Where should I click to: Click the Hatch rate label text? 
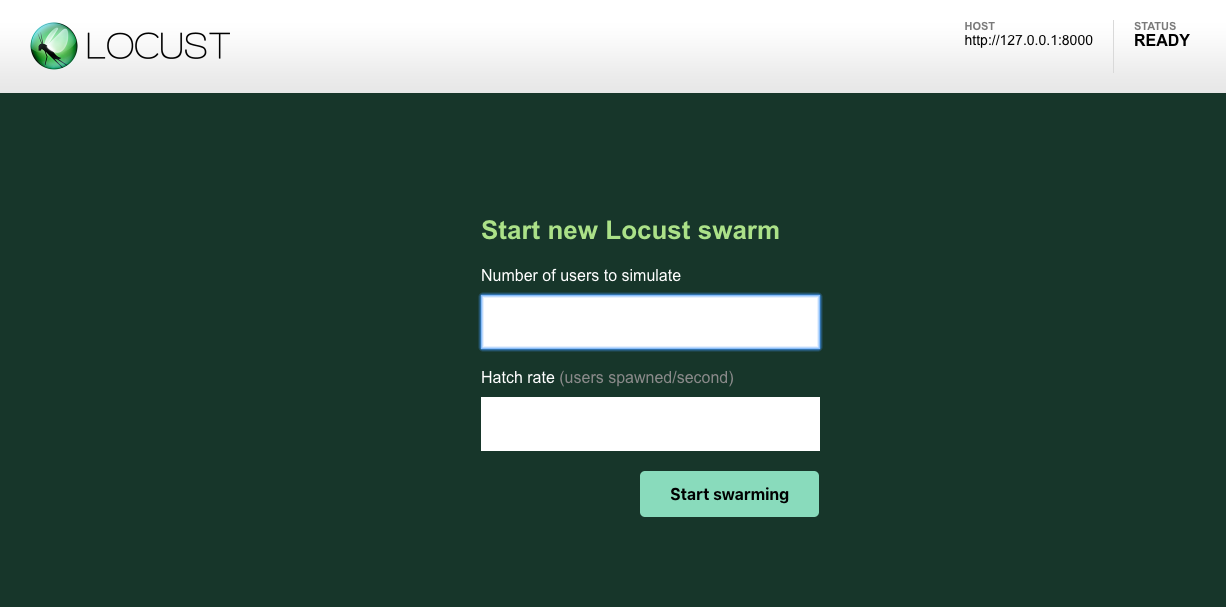tap(516, 377)
